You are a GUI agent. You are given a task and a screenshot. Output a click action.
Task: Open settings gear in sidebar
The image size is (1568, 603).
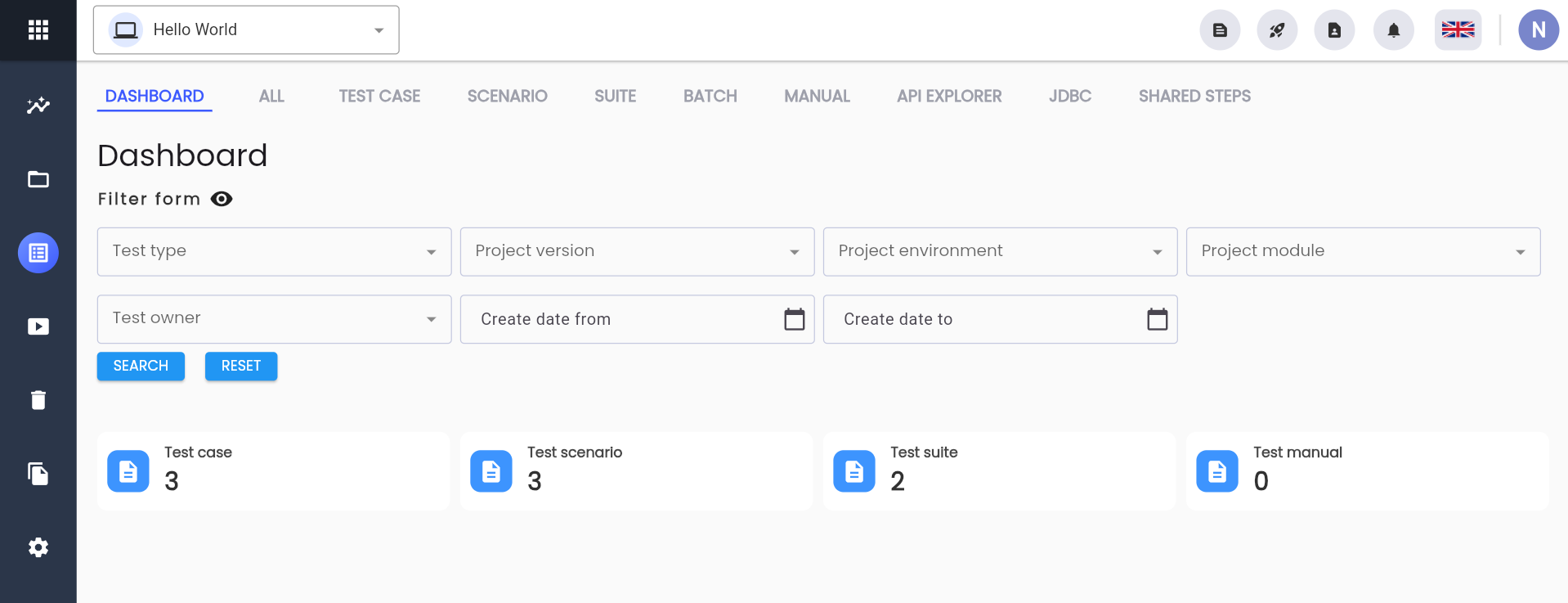coord(38,547)
